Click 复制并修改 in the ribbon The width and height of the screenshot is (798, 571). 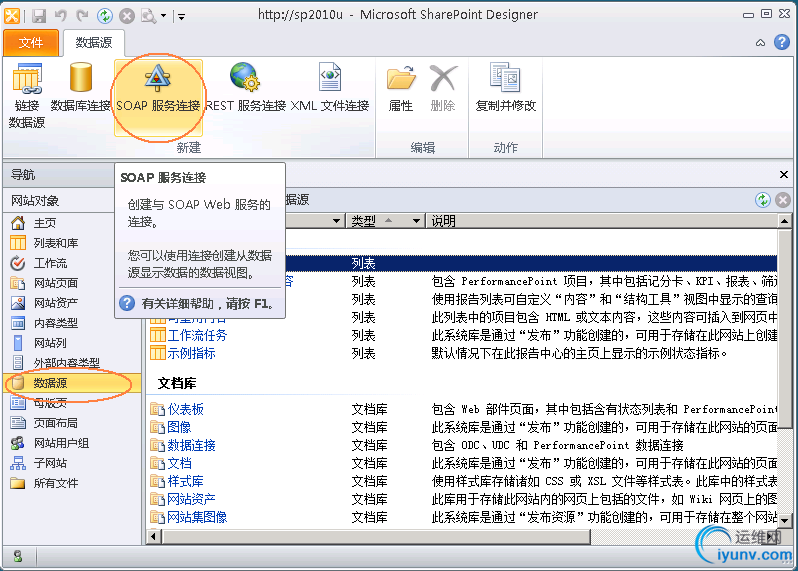505,87
